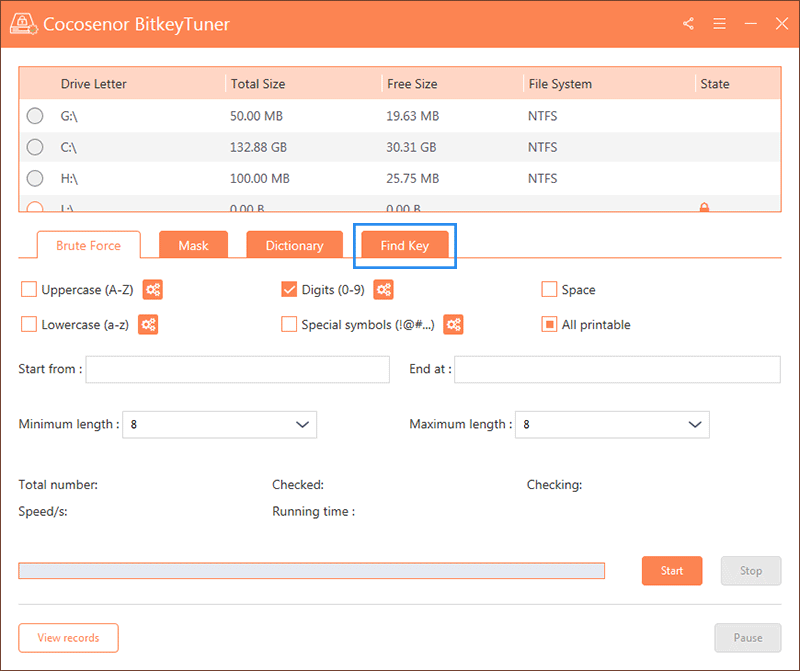This screenshot has width=800, height=671.
Task: Click the Checked label
Action: [298, 485]
